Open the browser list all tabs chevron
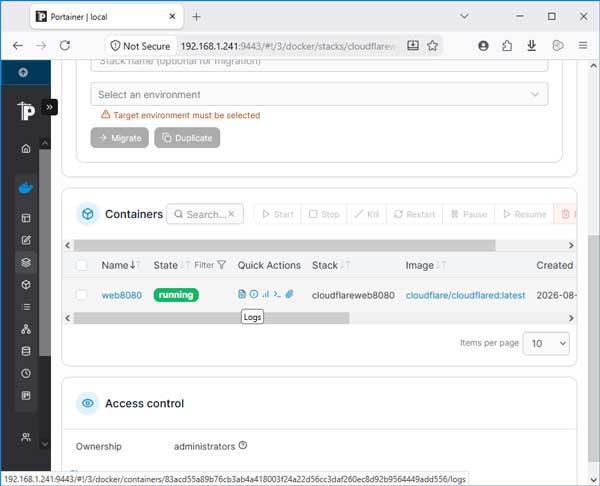Image resolution: width=600 pixels, height=486 pixels. point(464,16)
